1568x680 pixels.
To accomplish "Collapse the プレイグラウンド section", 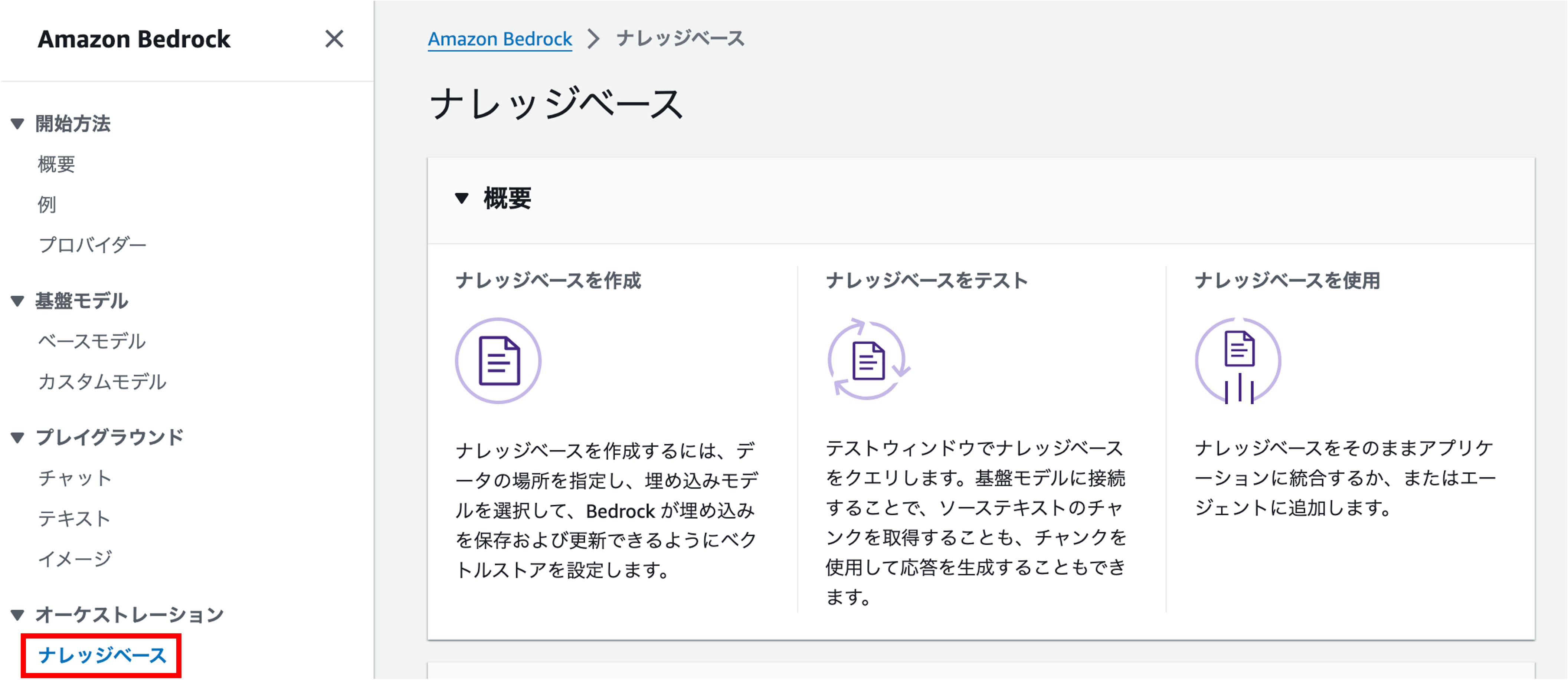I will [18, 437].
